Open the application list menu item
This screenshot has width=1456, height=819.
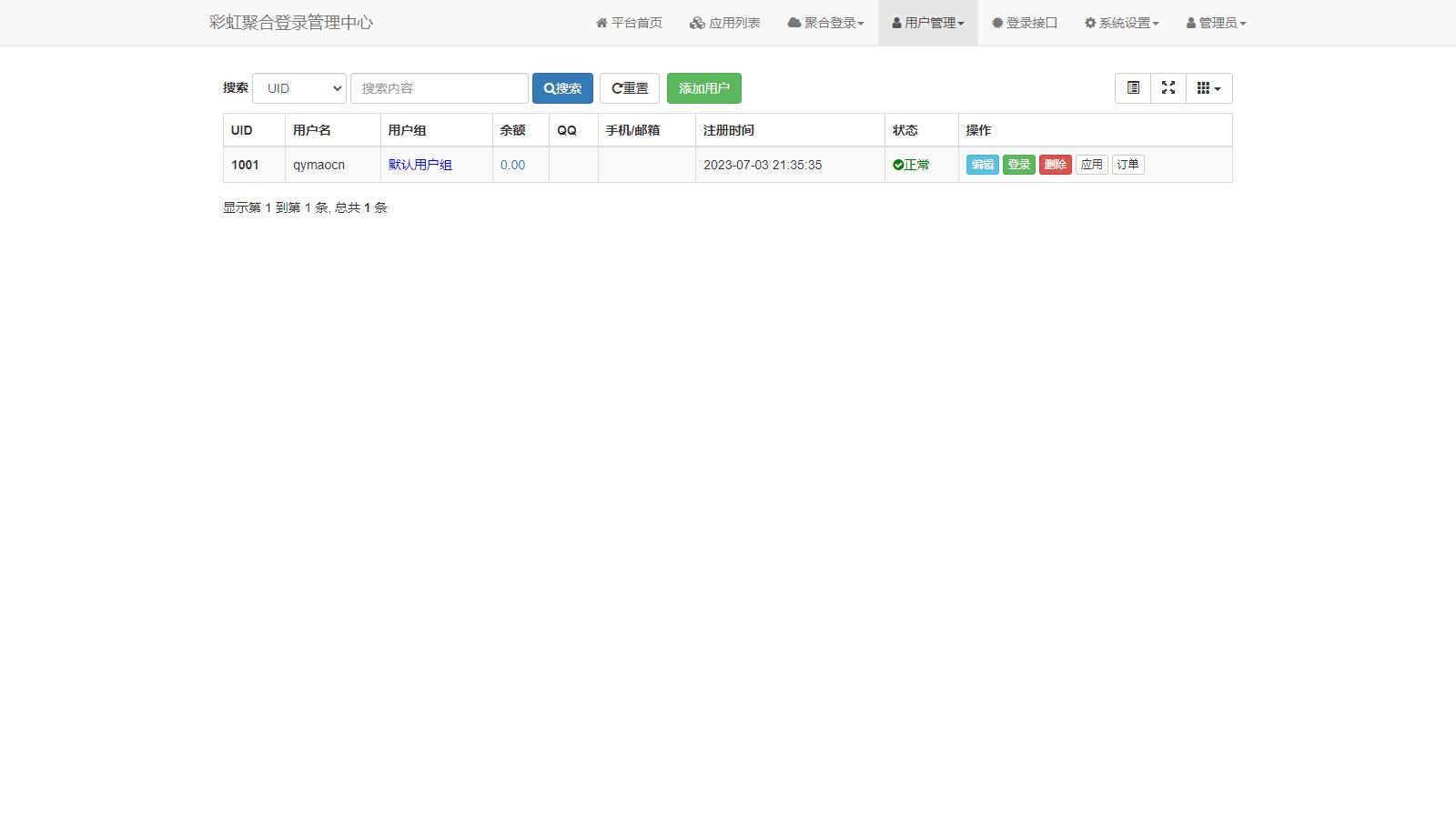[725, 23]
